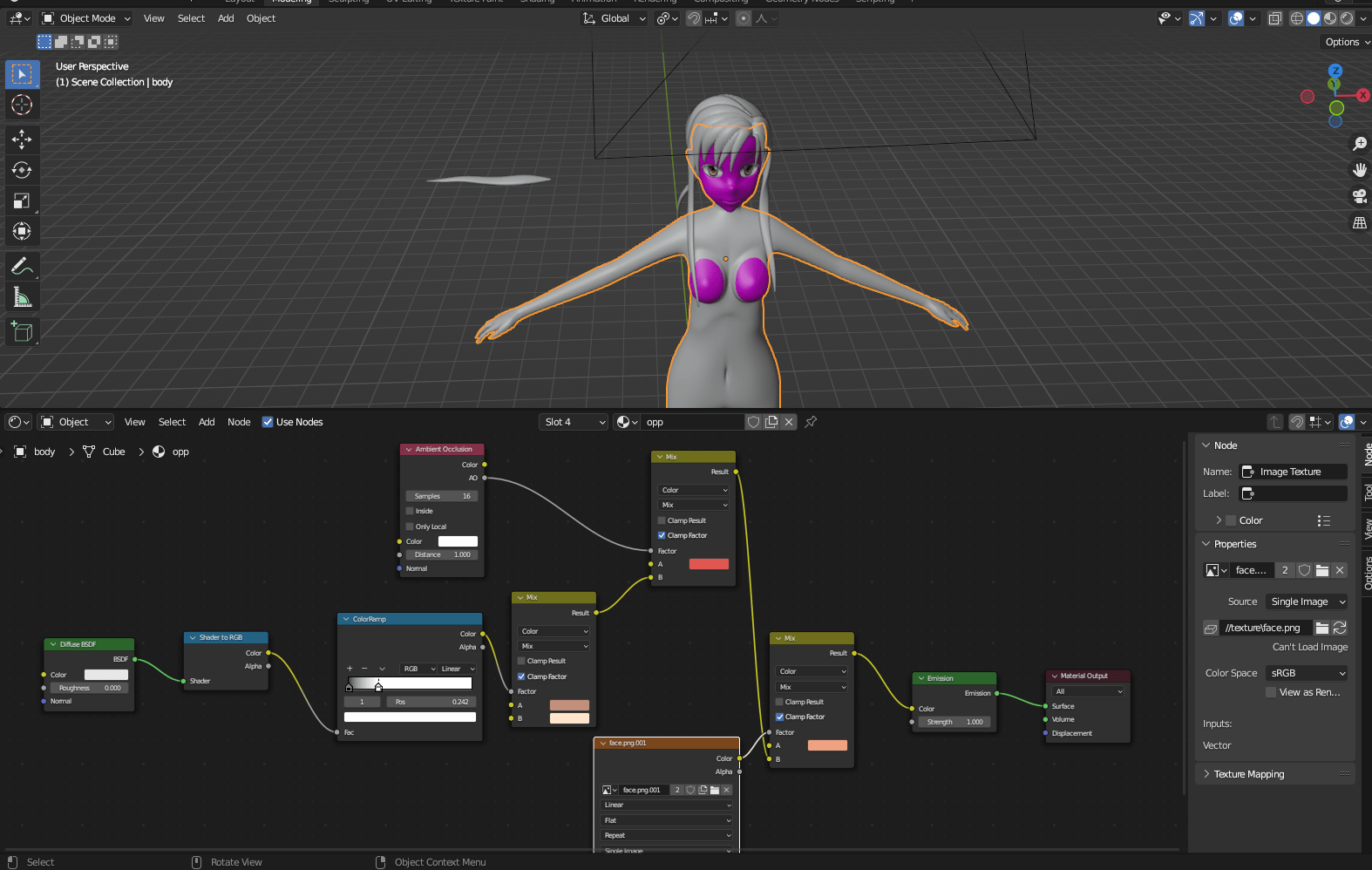The height and width of the screenshot is (870, 1372).
Task: Switch perspective/orthographic grid icon
Action: click(x=1359, y=223)
